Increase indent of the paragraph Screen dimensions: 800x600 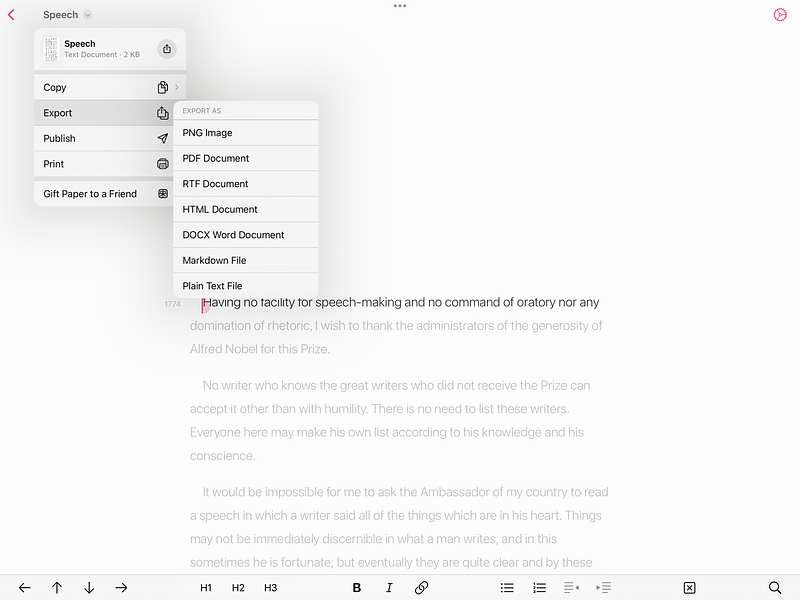[x=604, y=588]
